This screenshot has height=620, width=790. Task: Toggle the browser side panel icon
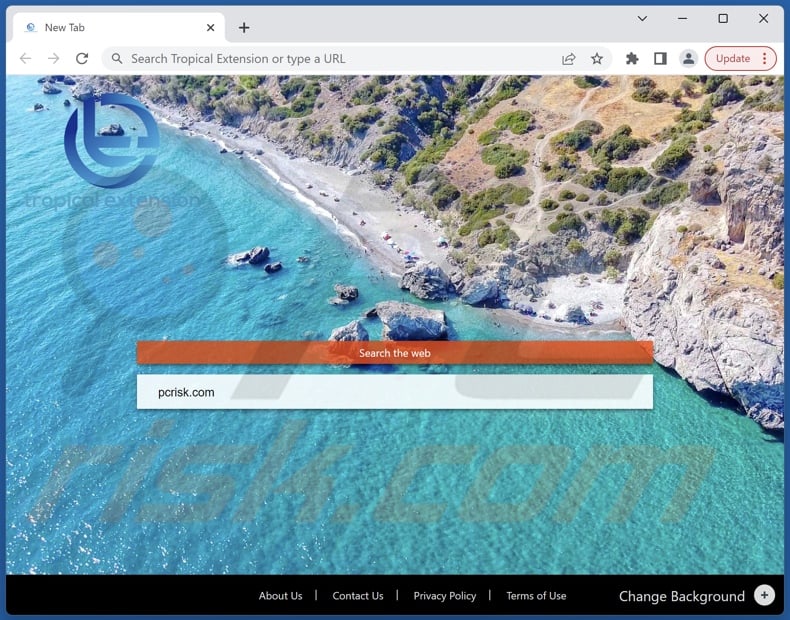point(660,58)
